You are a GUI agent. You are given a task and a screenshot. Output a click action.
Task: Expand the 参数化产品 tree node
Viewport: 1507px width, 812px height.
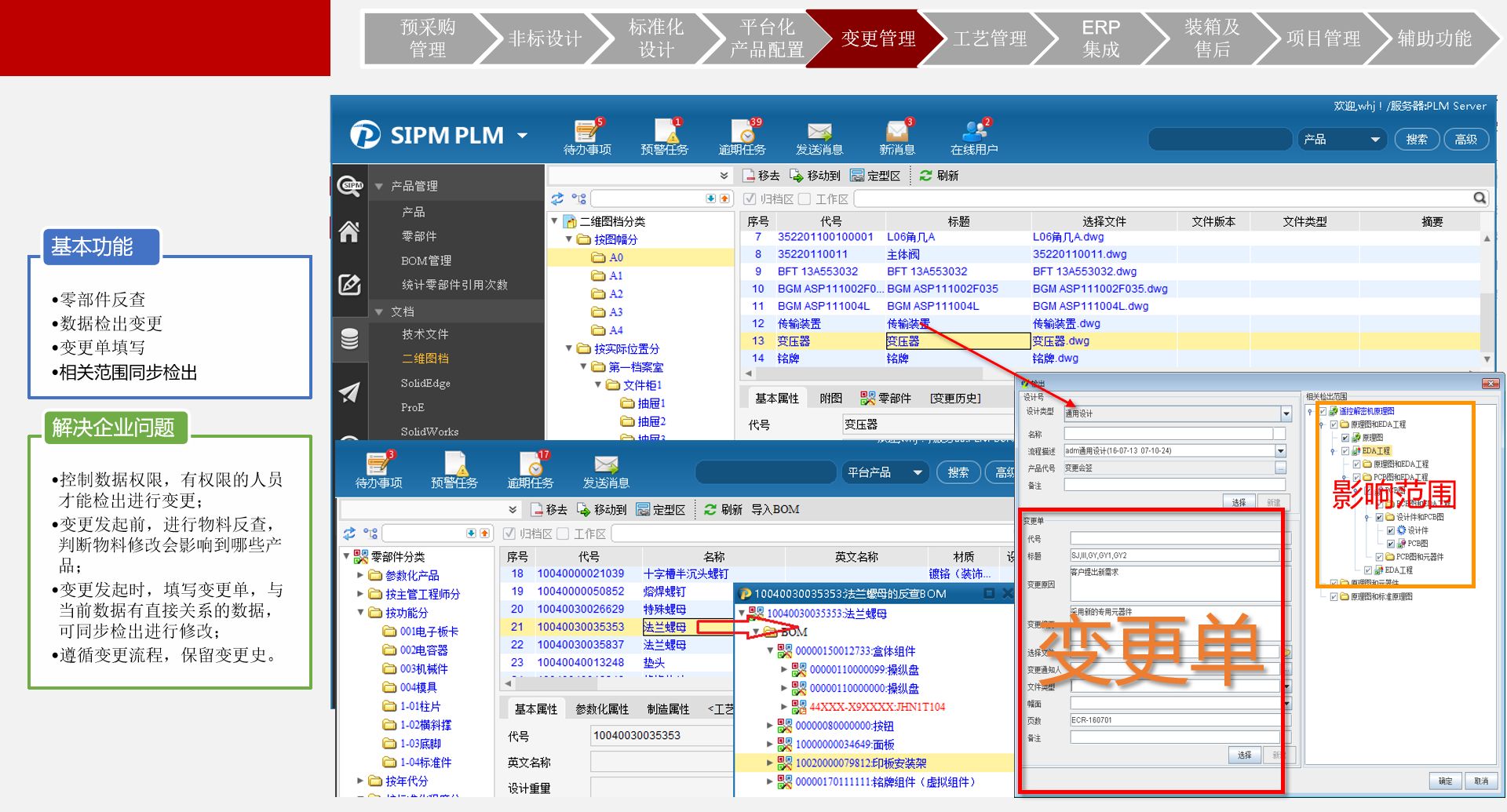coord(361,575)
